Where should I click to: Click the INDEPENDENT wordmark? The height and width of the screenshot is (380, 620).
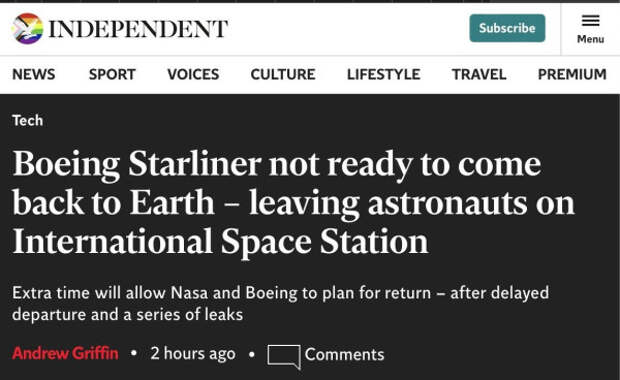[138, 29]
